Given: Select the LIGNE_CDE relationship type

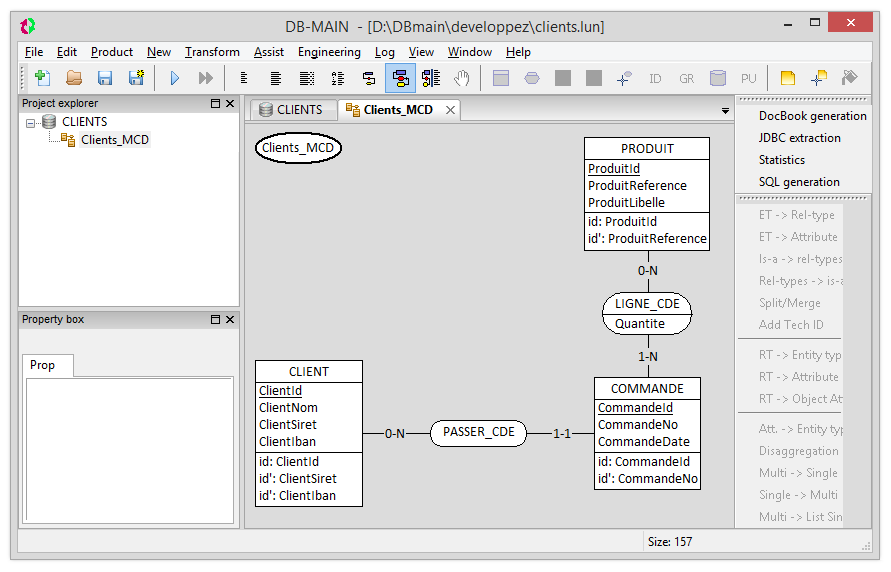Looking at the screenshot, I should coord(647,314).
